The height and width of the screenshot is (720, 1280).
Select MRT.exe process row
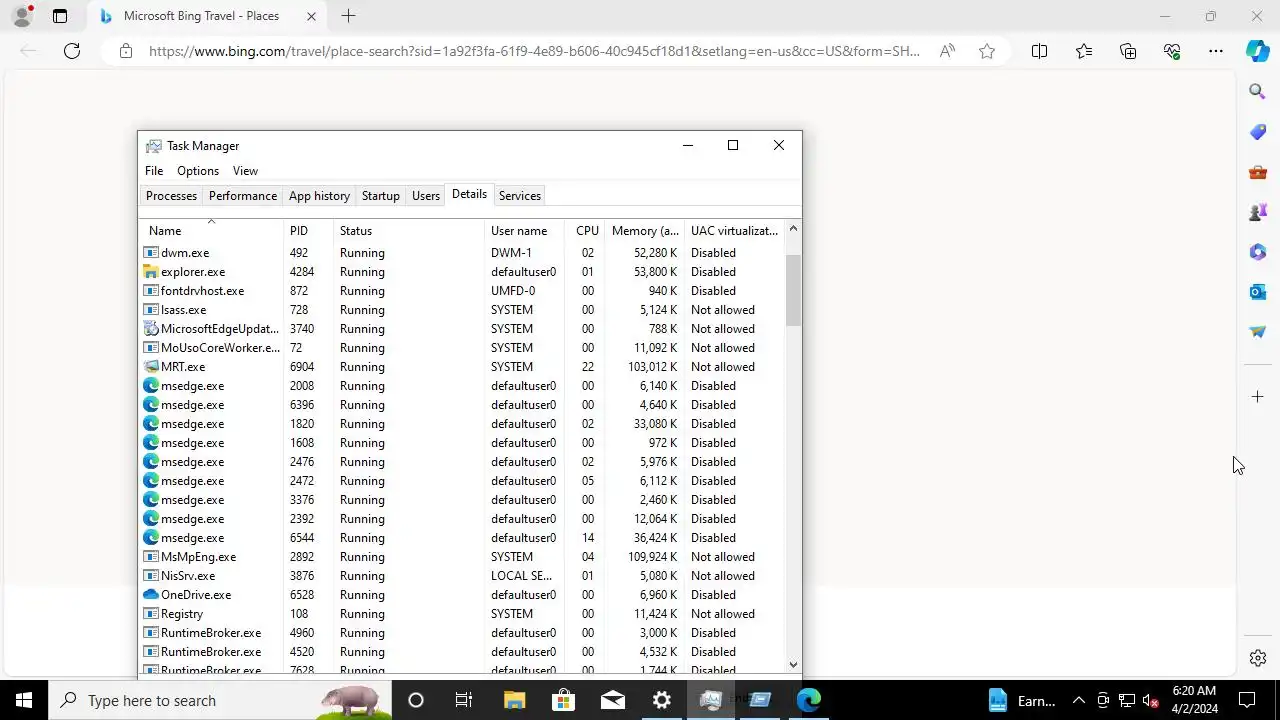click(x=462, y=367)
